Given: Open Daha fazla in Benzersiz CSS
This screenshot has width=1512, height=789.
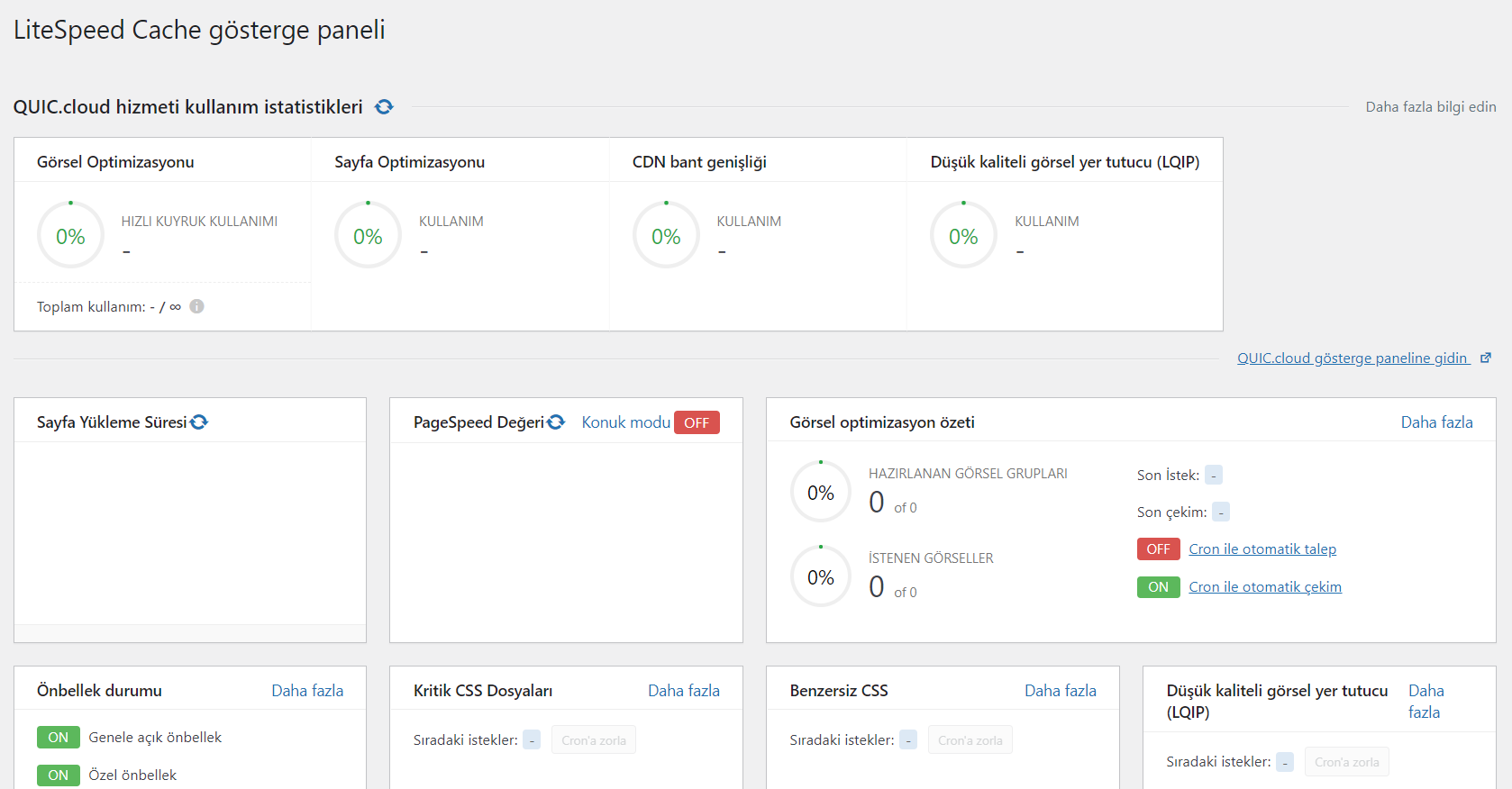Looking at the screenshot, I should [x=1061, y=691].
